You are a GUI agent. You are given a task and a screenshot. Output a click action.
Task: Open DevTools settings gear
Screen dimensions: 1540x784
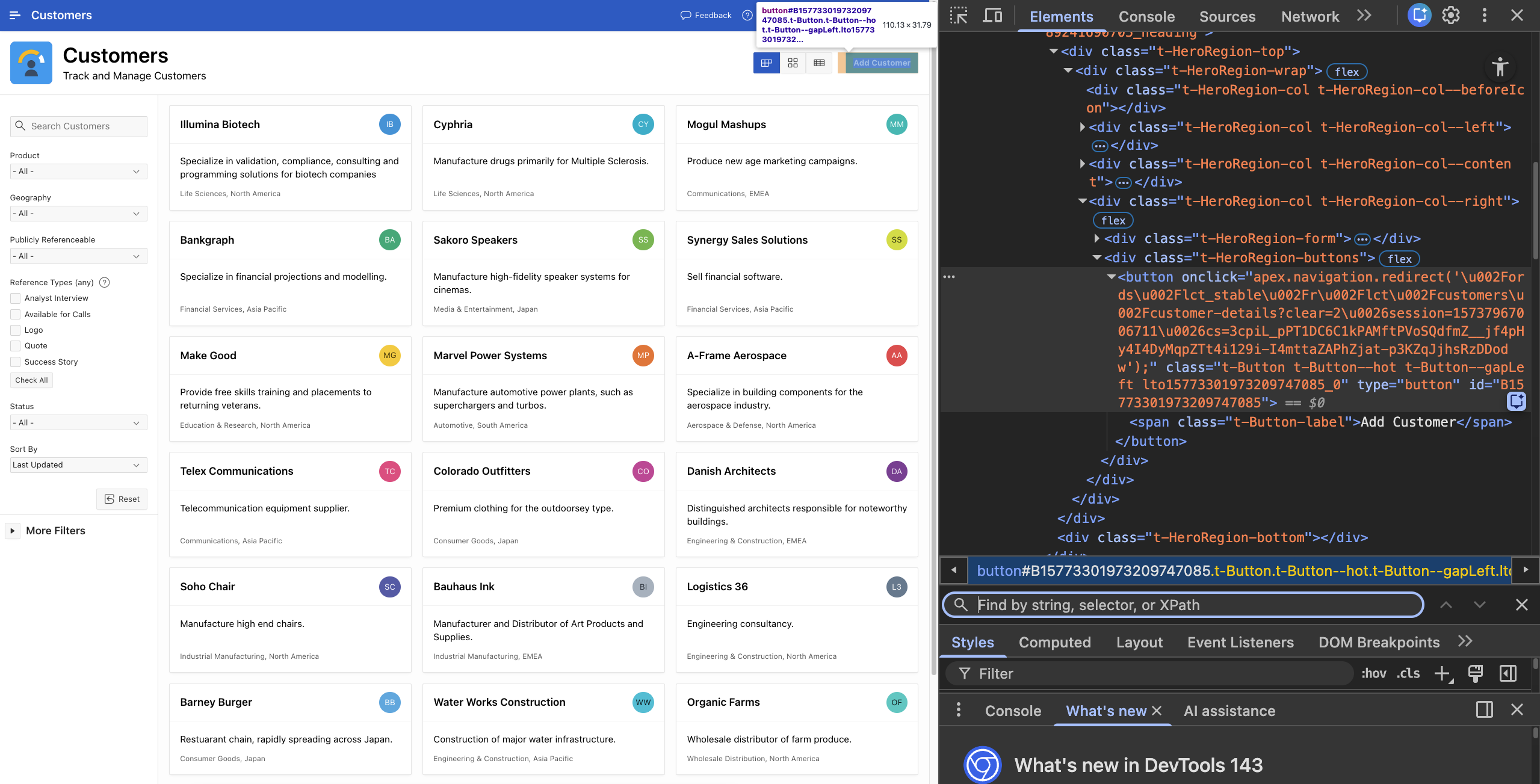tap(1451, 16)
